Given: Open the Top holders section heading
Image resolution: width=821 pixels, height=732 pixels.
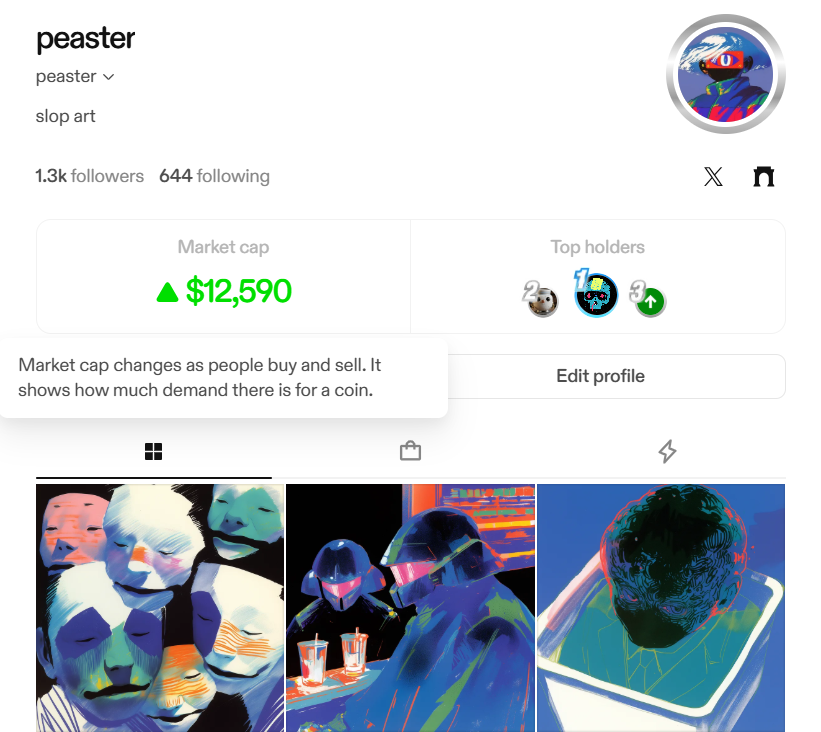Looking at the screenshot, I should click(597, 247).
